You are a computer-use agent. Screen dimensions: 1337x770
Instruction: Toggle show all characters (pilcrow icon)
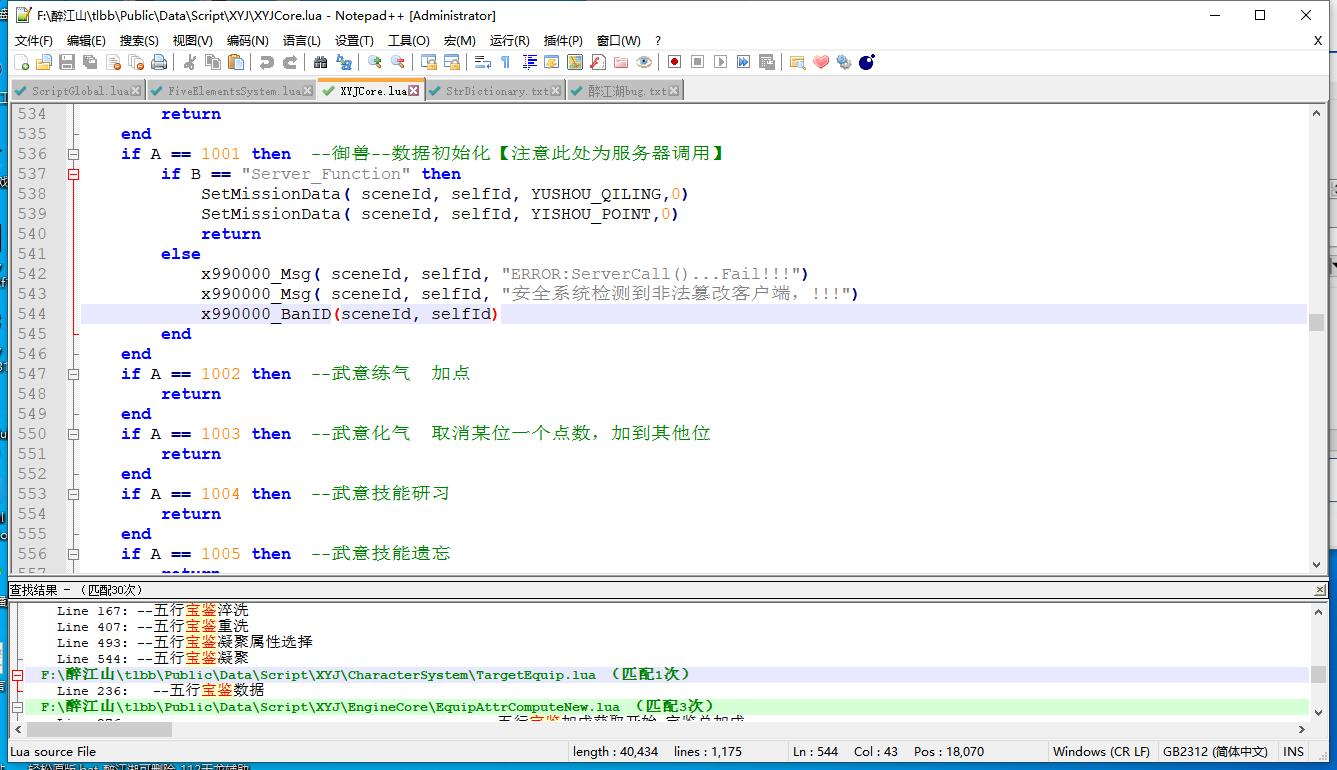(x=506, y=62)
